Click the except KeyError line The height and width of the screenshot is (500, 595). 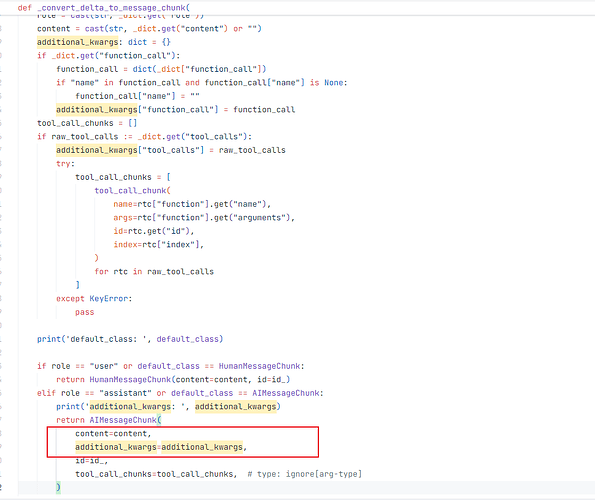tap(94, 299)
